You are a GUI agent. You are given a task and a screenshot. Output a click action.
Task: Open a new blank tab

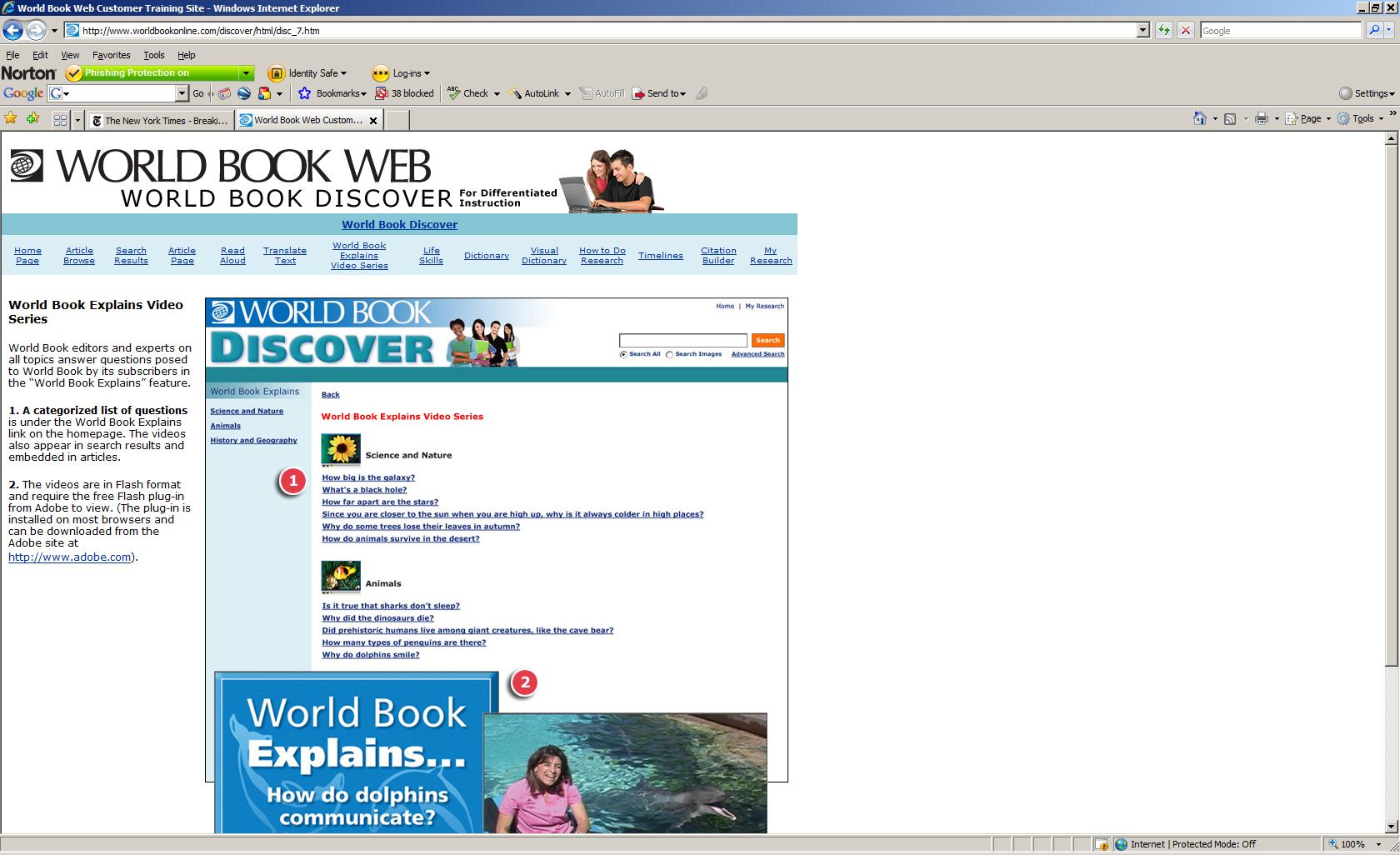click(x=397, y=121)
